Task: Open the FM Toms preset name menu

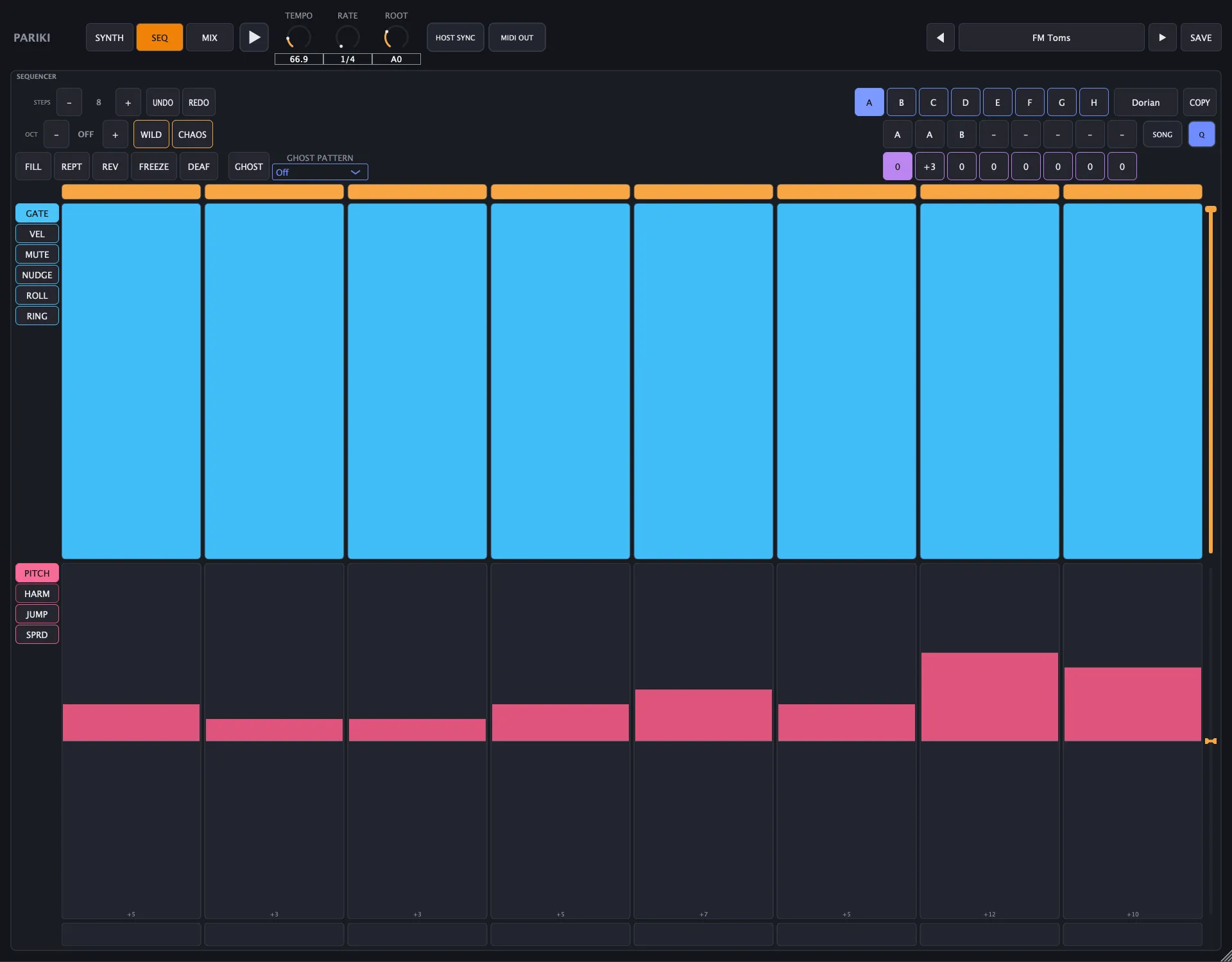Action: click(1051, 37)
